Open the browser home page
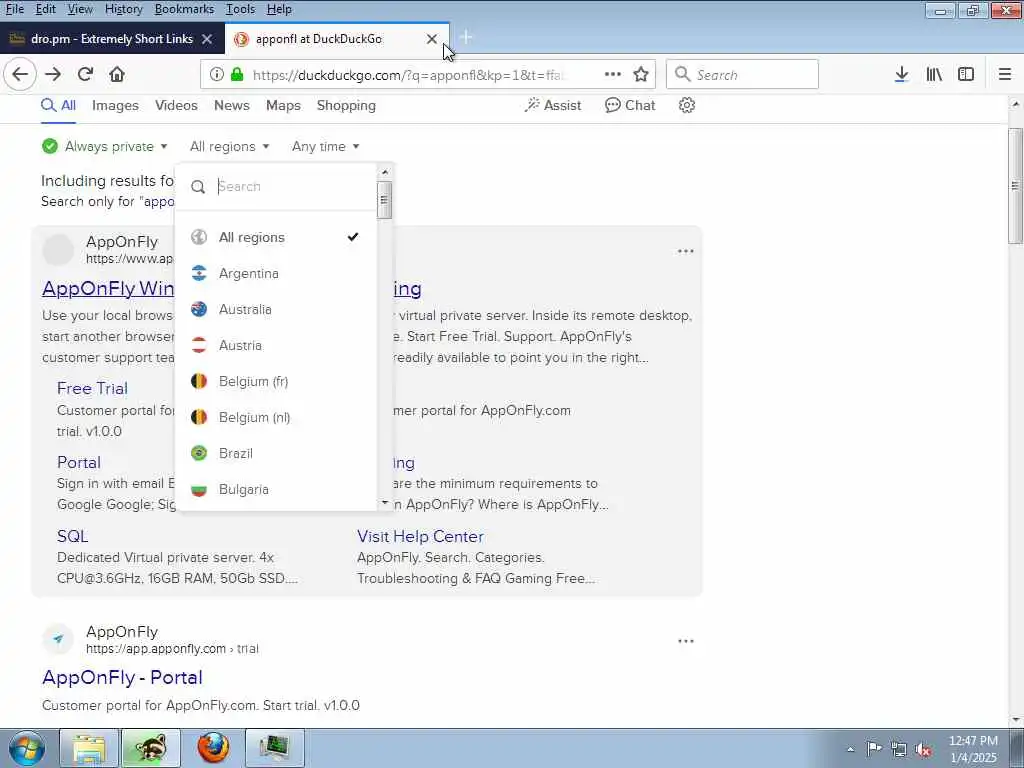Screen dimensions: 1024x768 point(117,74)
